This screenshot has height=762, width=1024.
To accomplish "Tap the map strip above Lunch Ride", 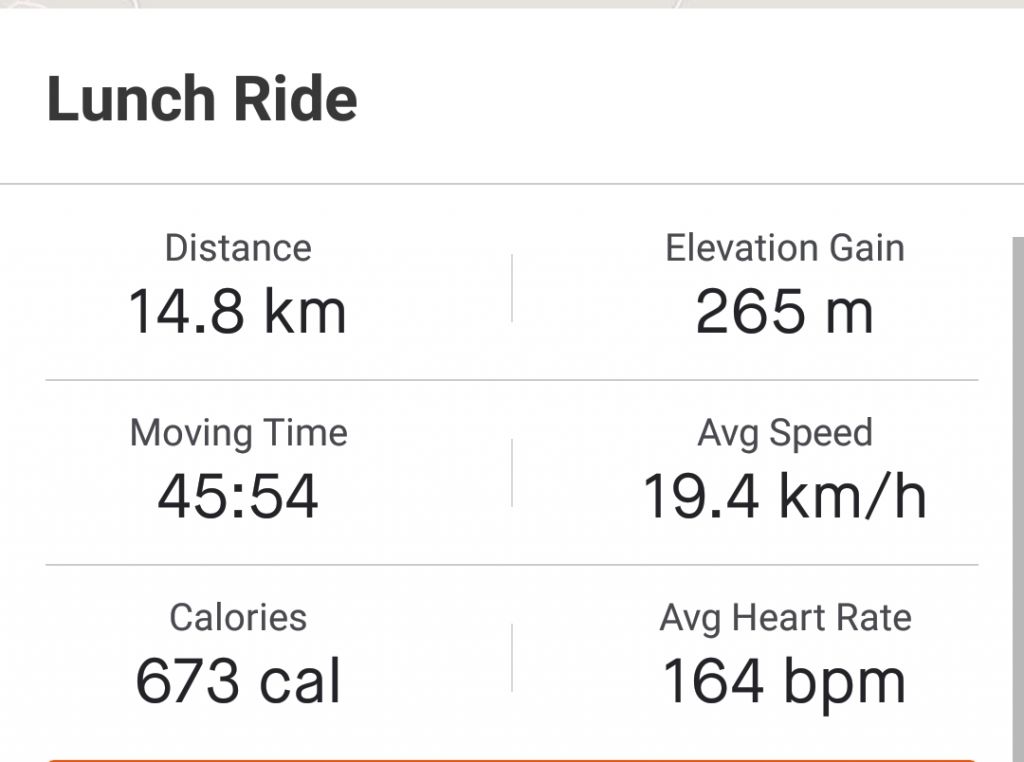I will coord(512,4).
